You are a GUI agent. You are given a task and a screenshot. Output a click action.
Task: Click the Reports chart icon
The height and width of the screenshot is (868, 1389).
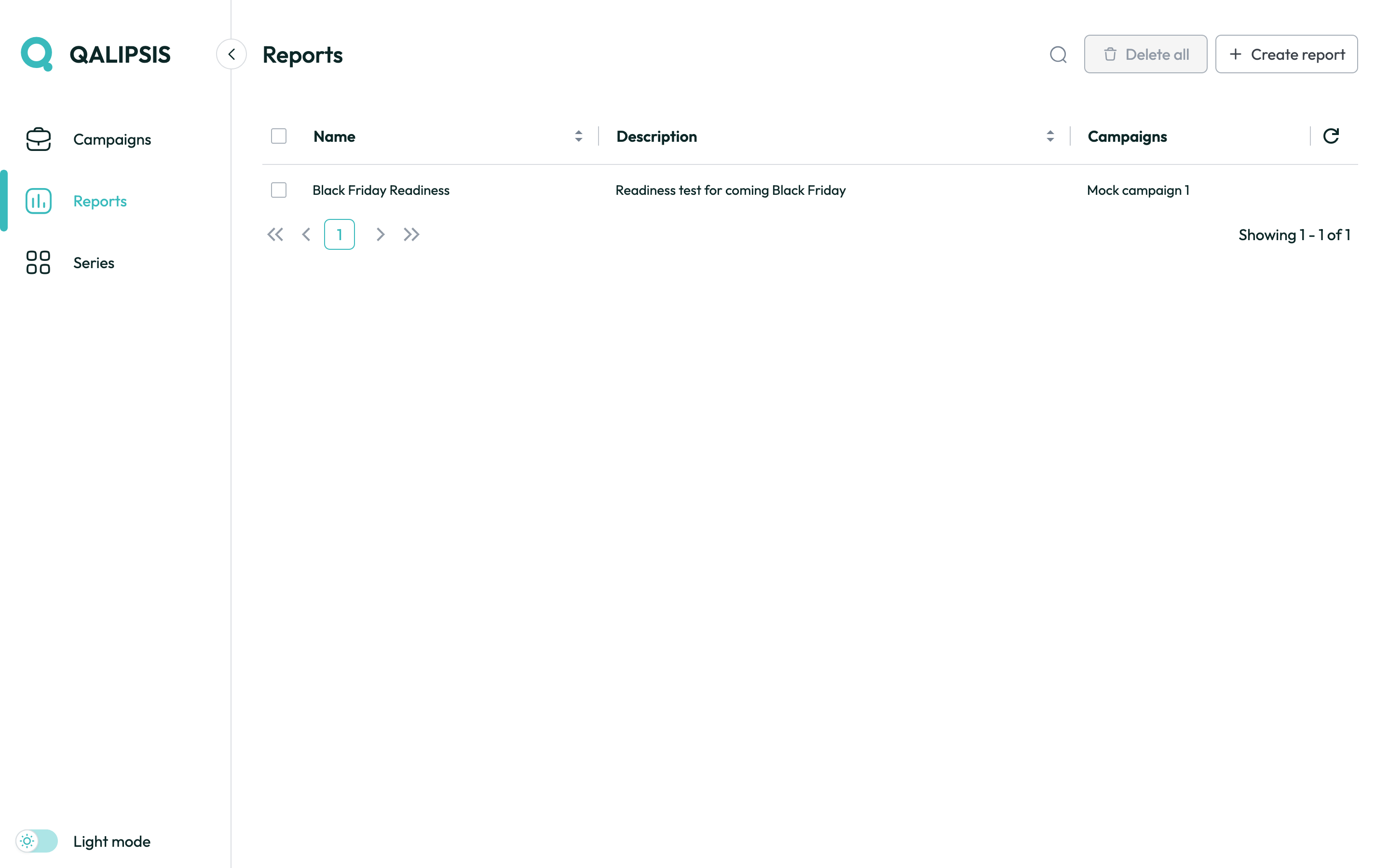coord(39,201)
